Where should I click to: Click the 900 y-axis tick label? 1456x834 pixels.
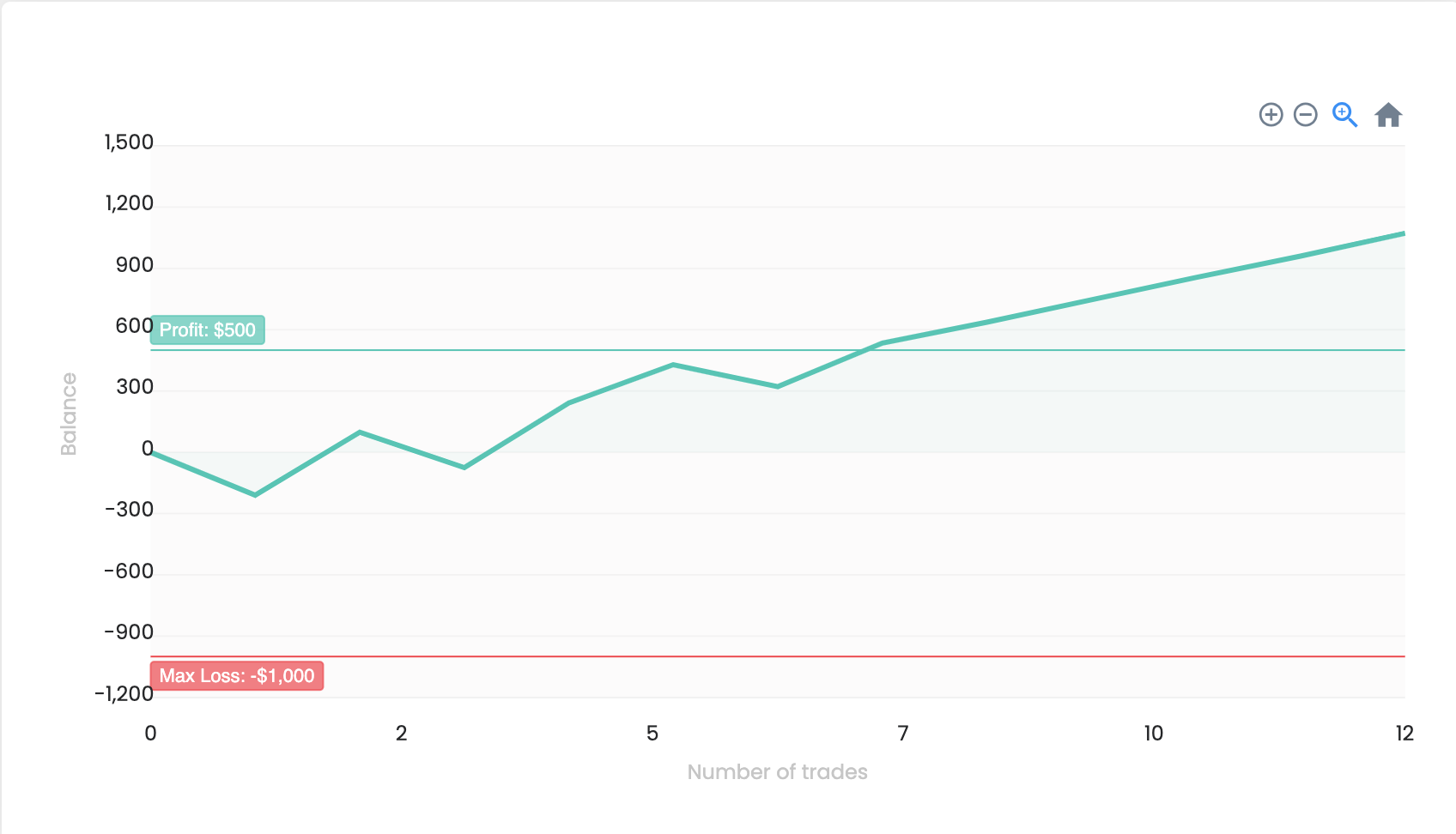pos(135,265)
